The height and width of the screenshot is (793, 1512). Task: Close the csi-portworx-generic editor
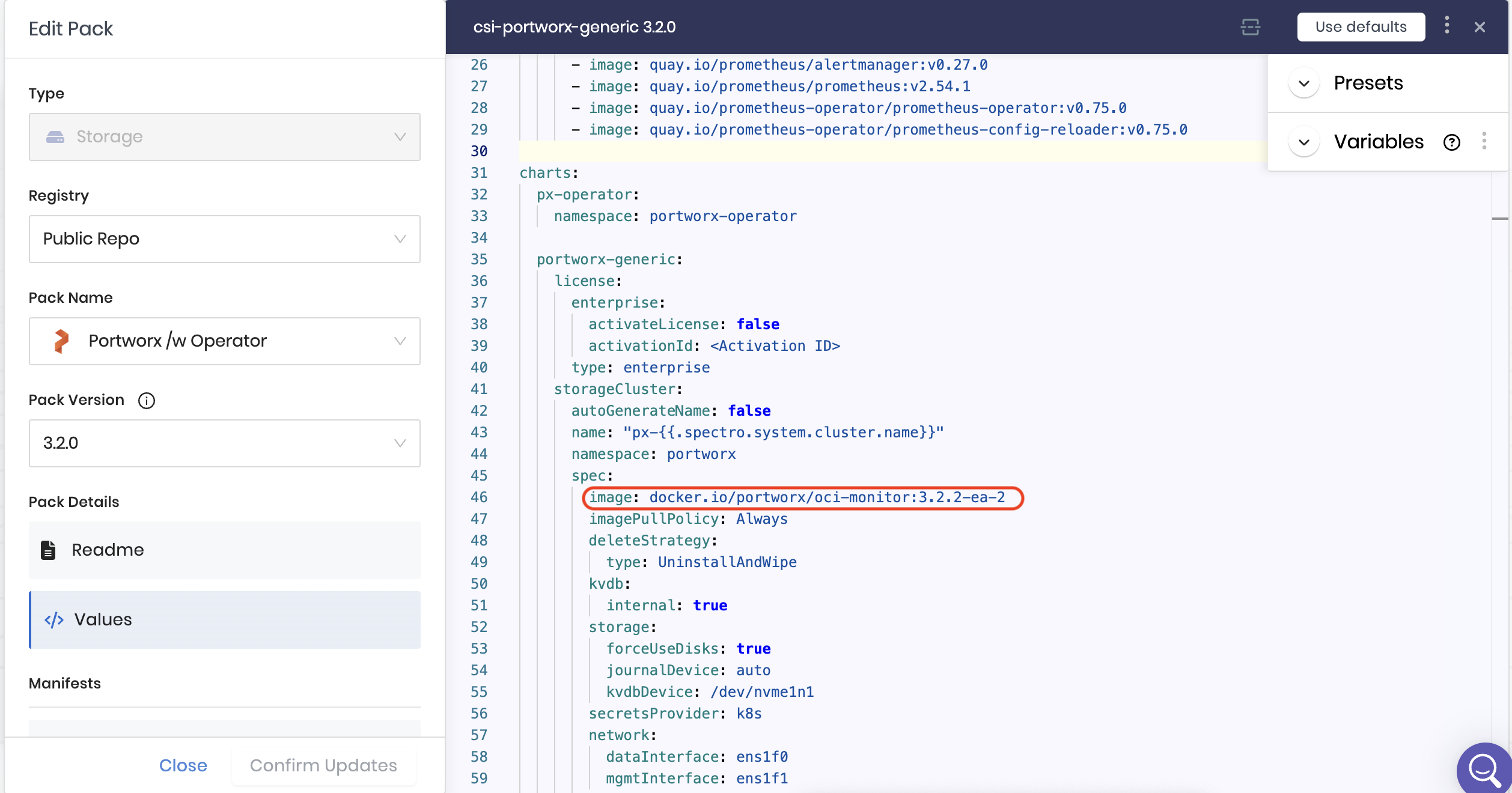(x=1480, y=27)
